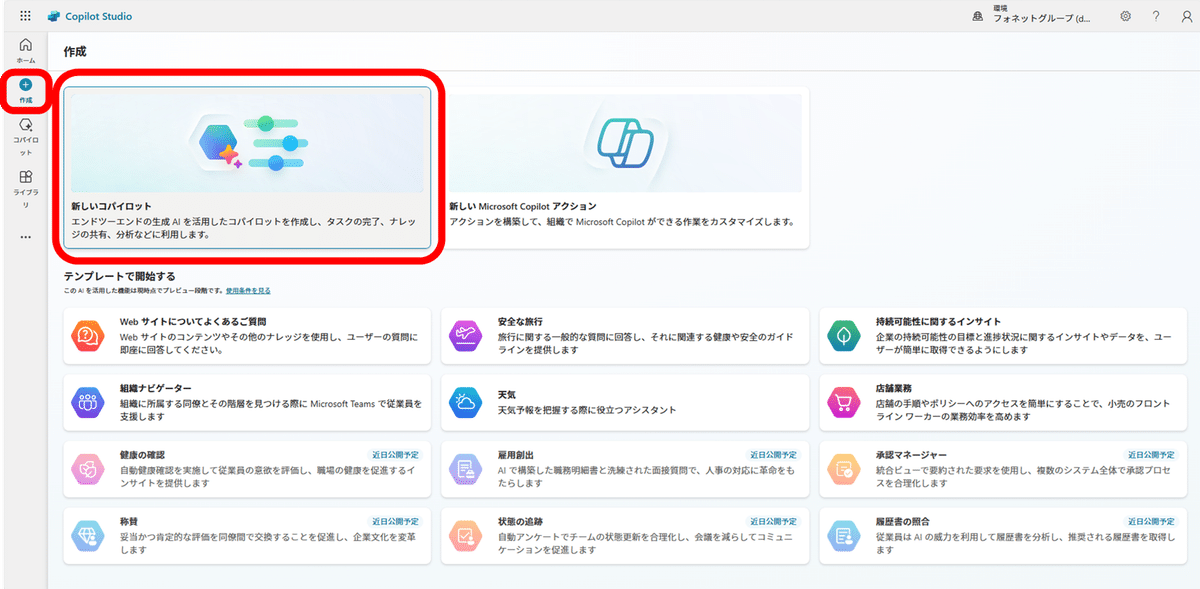
Task: Click the Copilot Studio title
Action: click(x=97, y=16)
